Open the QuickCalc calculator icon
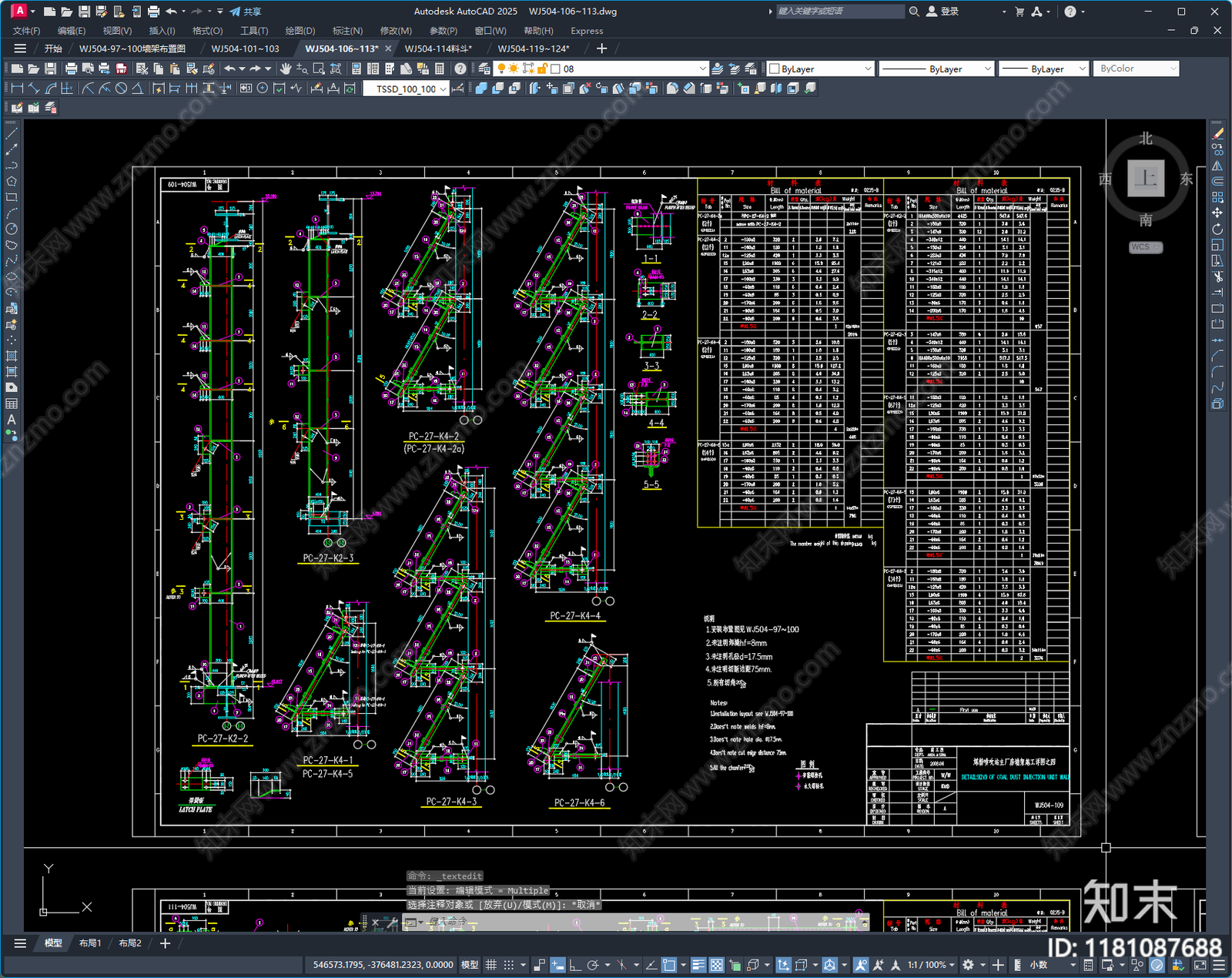This screenshot has height=978, width=1232. (x=440, y=69)
